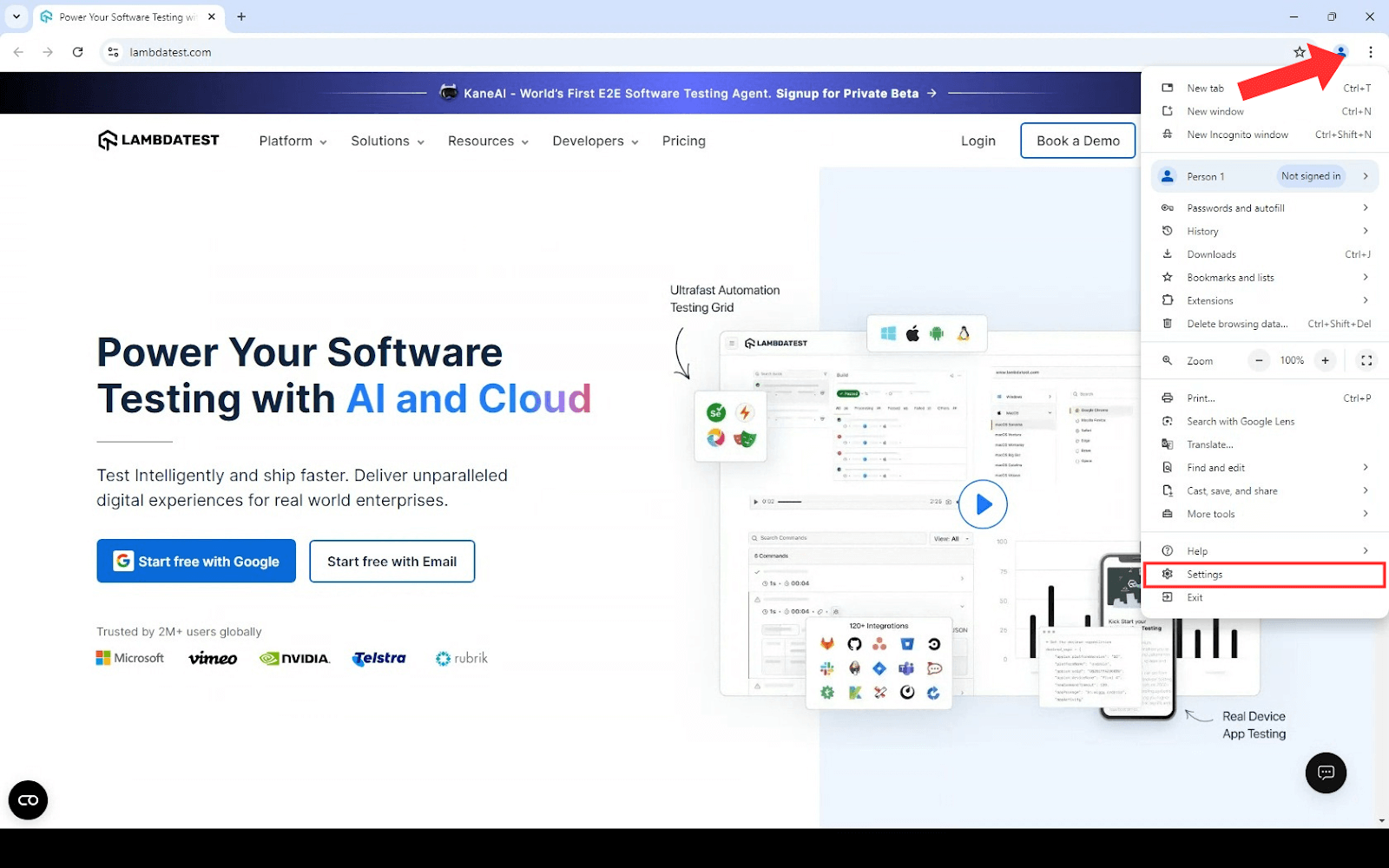The image size is (1389, 868).
Task: Zoom in using the plus button
Action: (x=1325, y=360)
